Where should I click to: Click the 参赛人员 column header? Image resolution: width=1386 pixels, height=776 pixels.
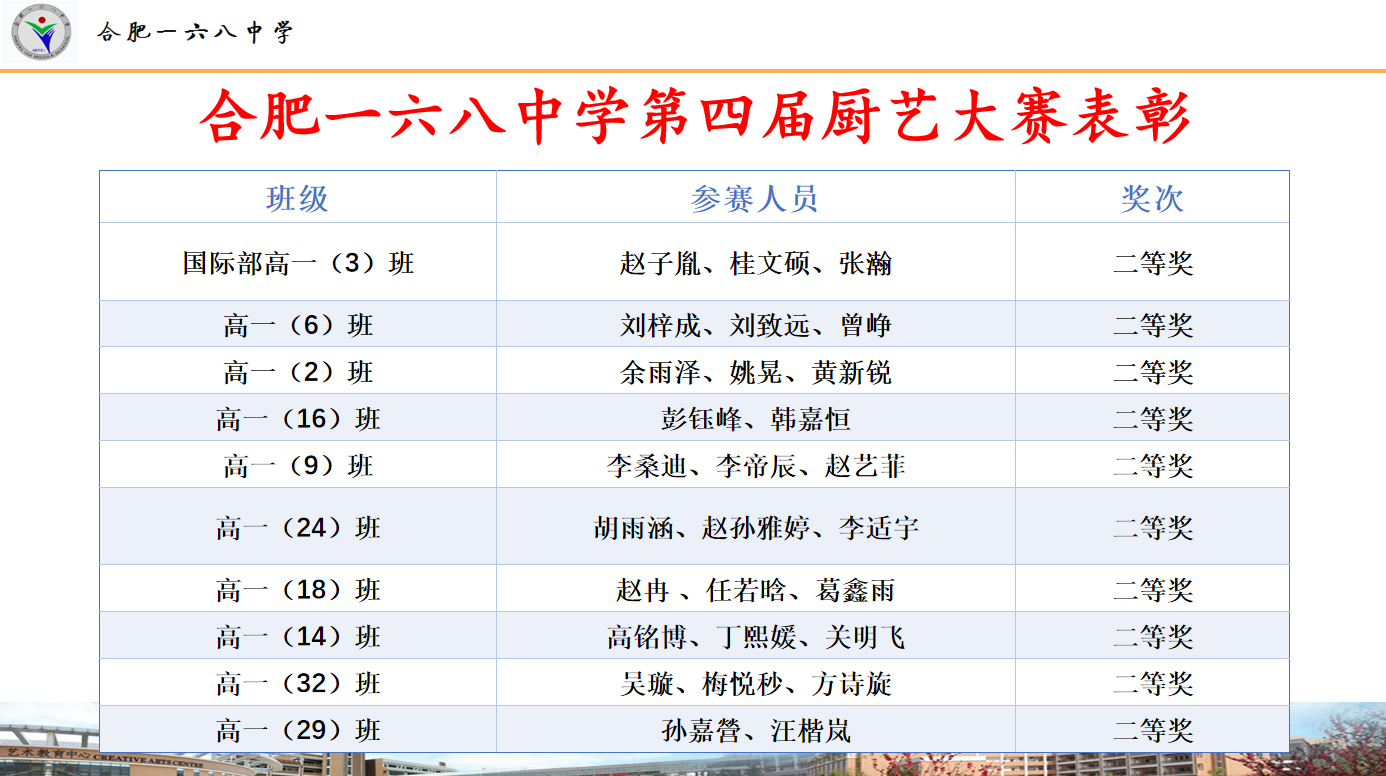(x=755, y=198)
